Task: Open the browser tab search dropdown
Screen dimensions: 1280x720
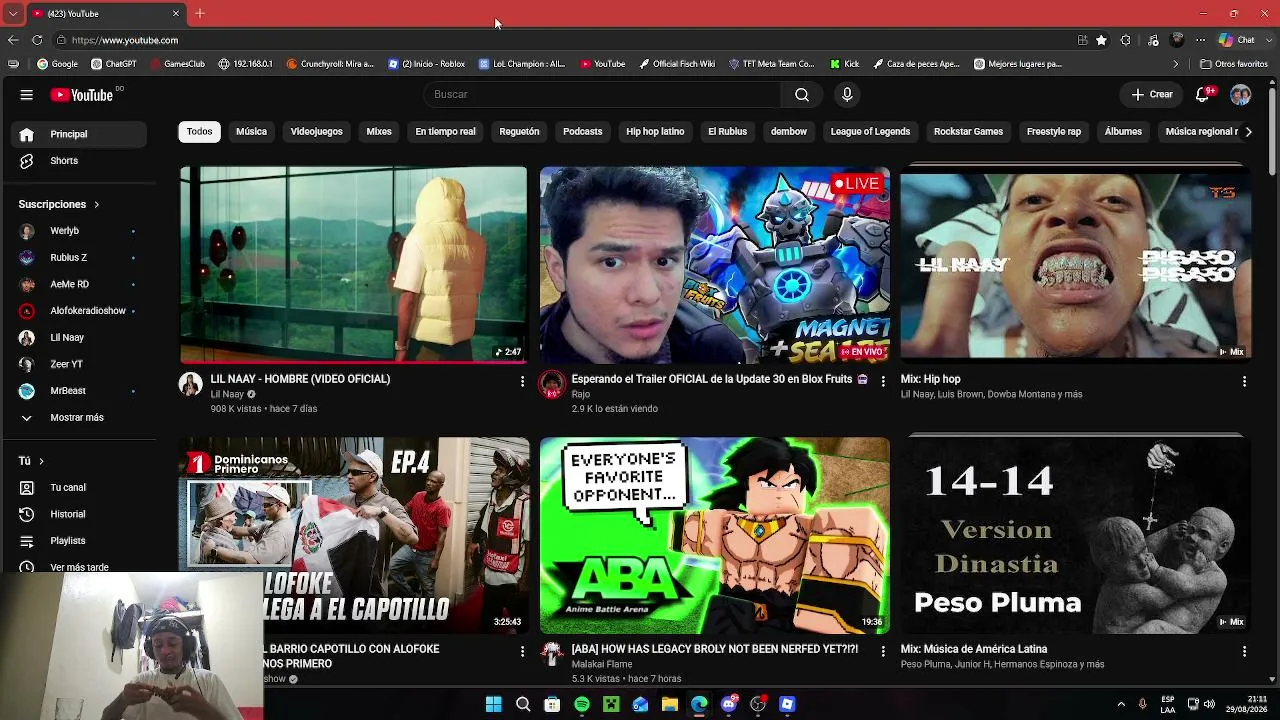Action: click(12, 13)
